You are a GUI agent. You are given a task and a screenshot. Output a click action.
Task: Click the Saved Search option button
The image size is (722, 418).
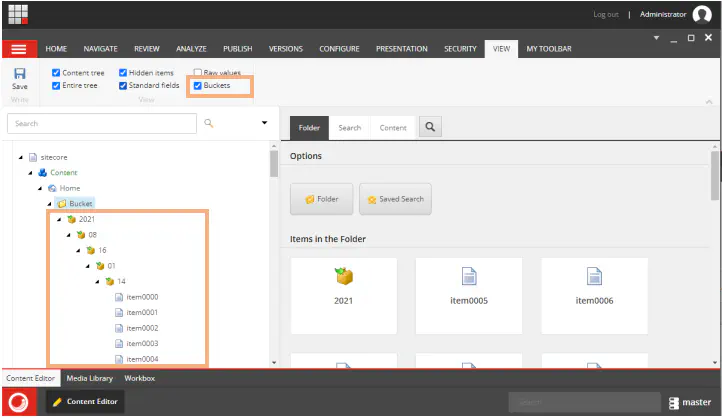click(x=395, y=199)
